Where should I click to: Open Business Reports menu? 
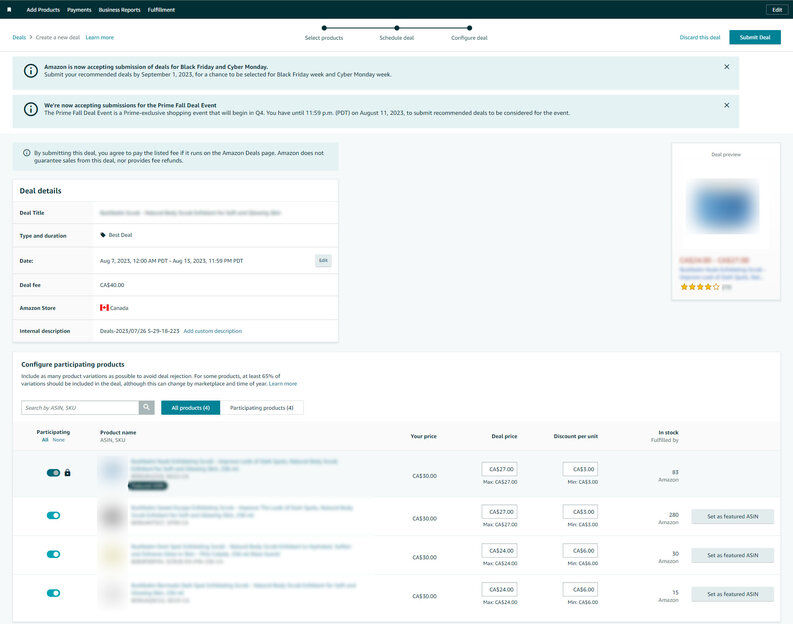pos(119,10)
